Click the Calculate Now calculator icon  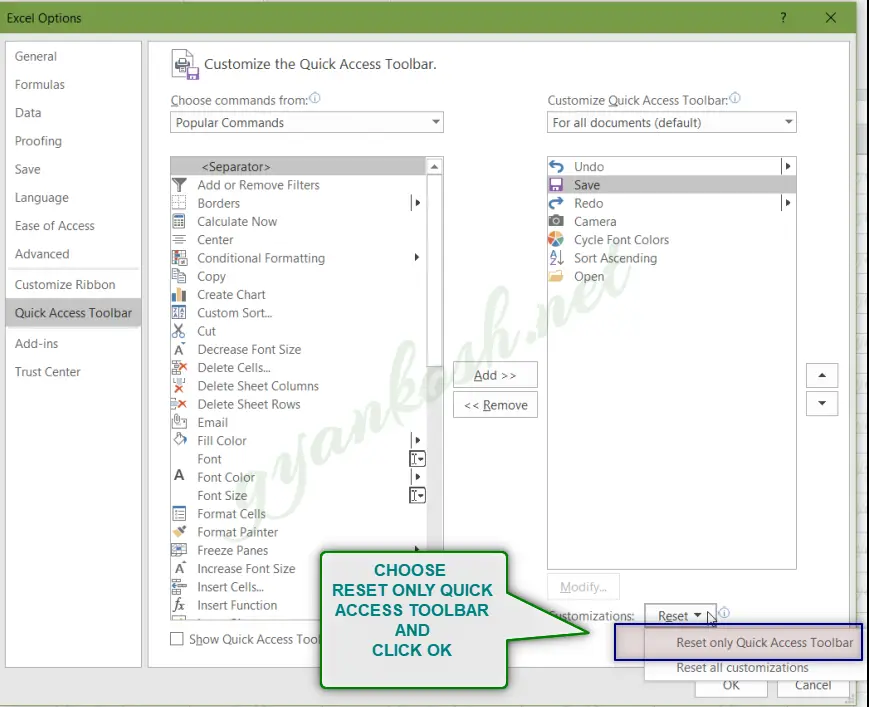tap(179, 221)
